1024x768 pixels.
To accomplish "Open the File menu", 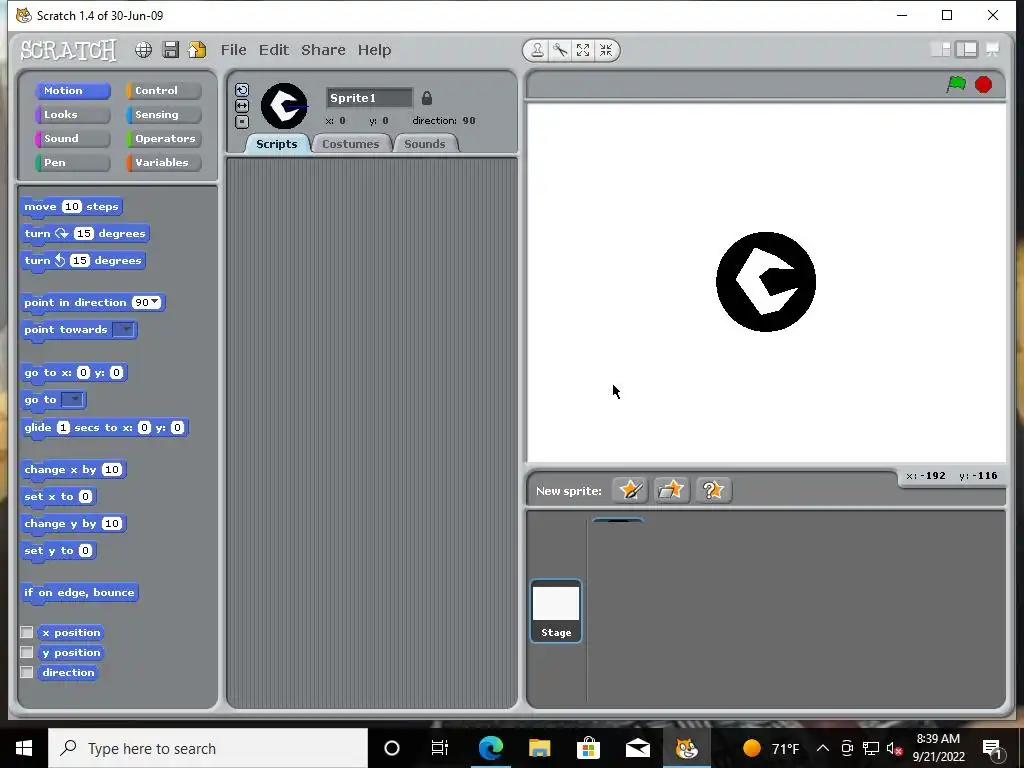I will (x=233, y=50).
